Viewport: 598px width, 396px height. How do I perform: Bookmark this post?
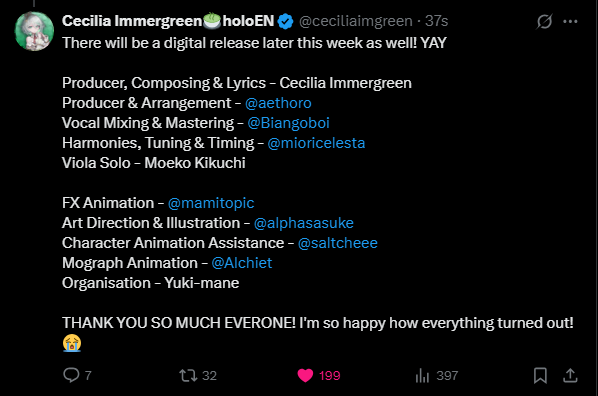540,375
